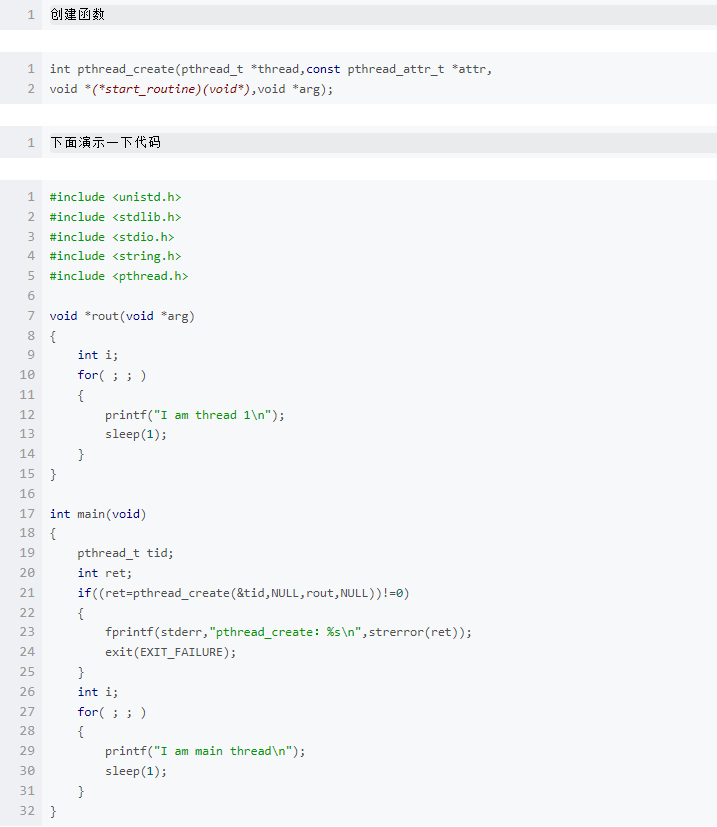Viewport: 717px width, 827px height.
Task: Click the printf "I am main thread" statement
Action: pyautogui.click(x=204, y=751)
